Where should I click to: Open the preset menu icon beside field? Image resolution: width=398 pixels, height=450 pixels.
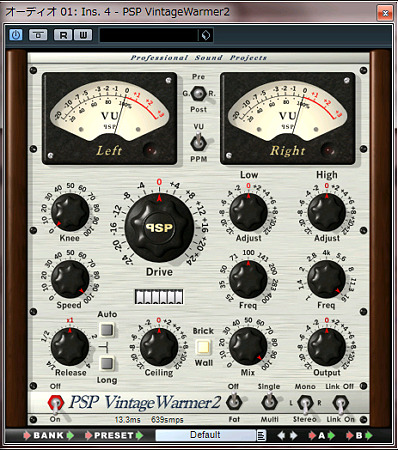(x=206, y=35)
